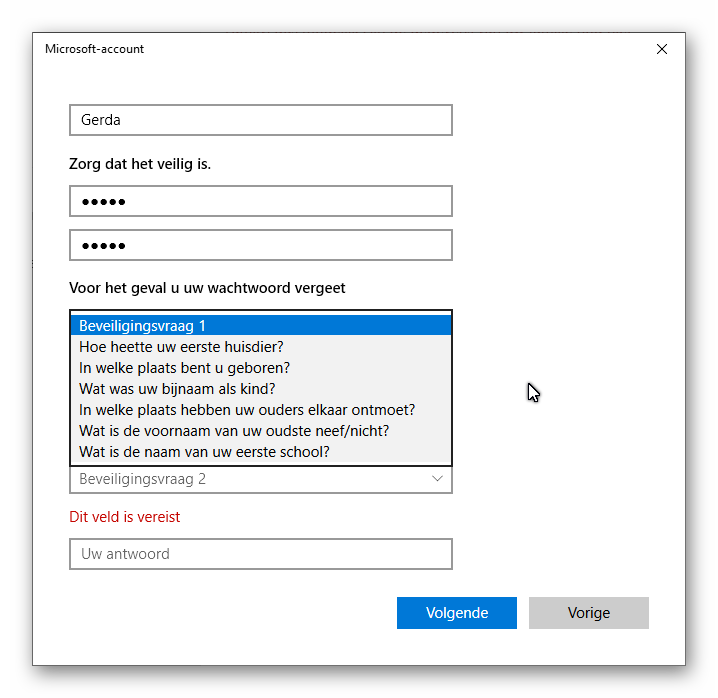Close the Microsoft-account dialog window
The height and width of the screenshot is (698, 718).
tap(661, 49)
